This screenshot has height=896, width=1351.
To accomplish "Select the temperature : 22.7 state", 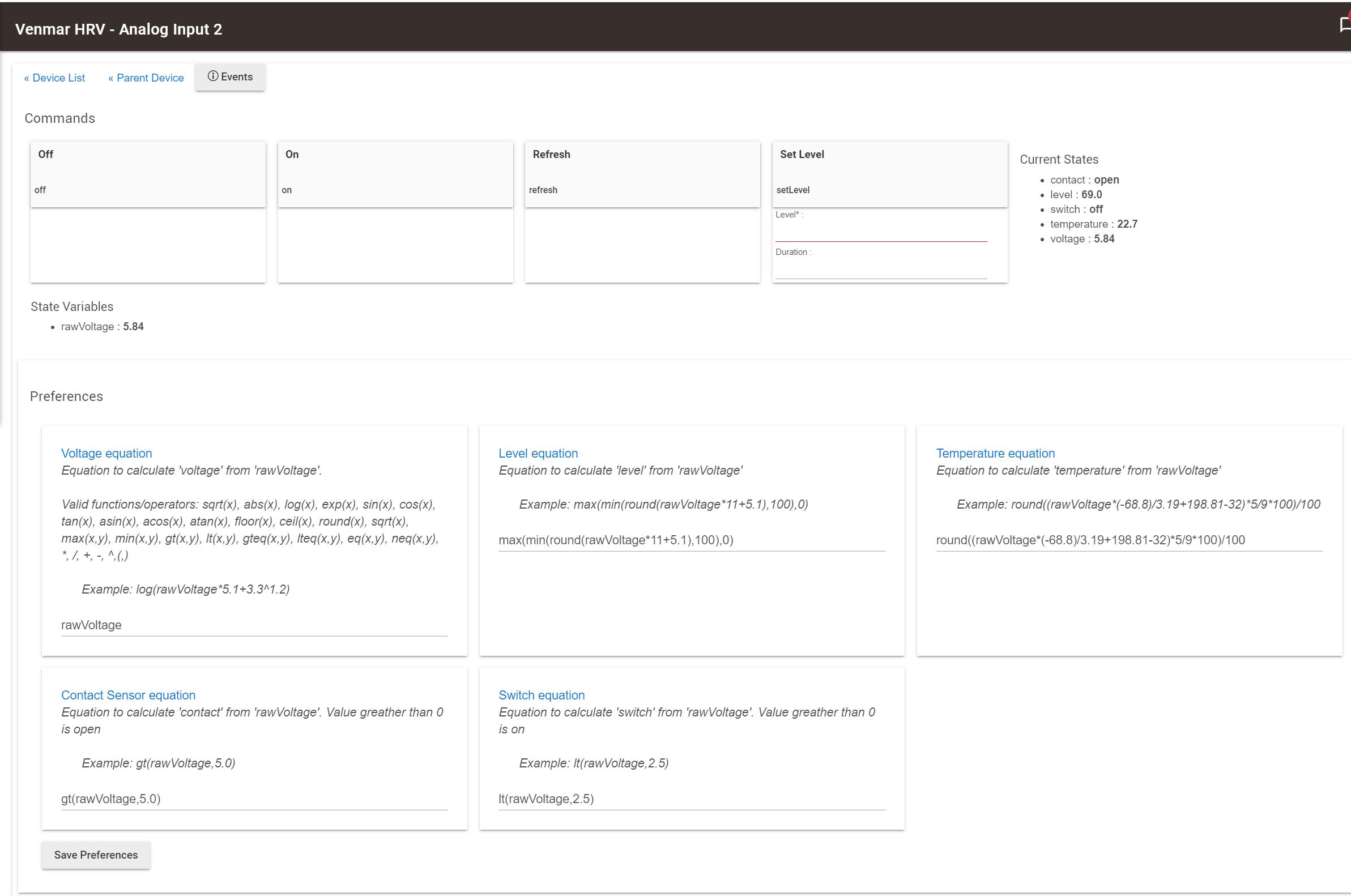I will point(1093,224).
